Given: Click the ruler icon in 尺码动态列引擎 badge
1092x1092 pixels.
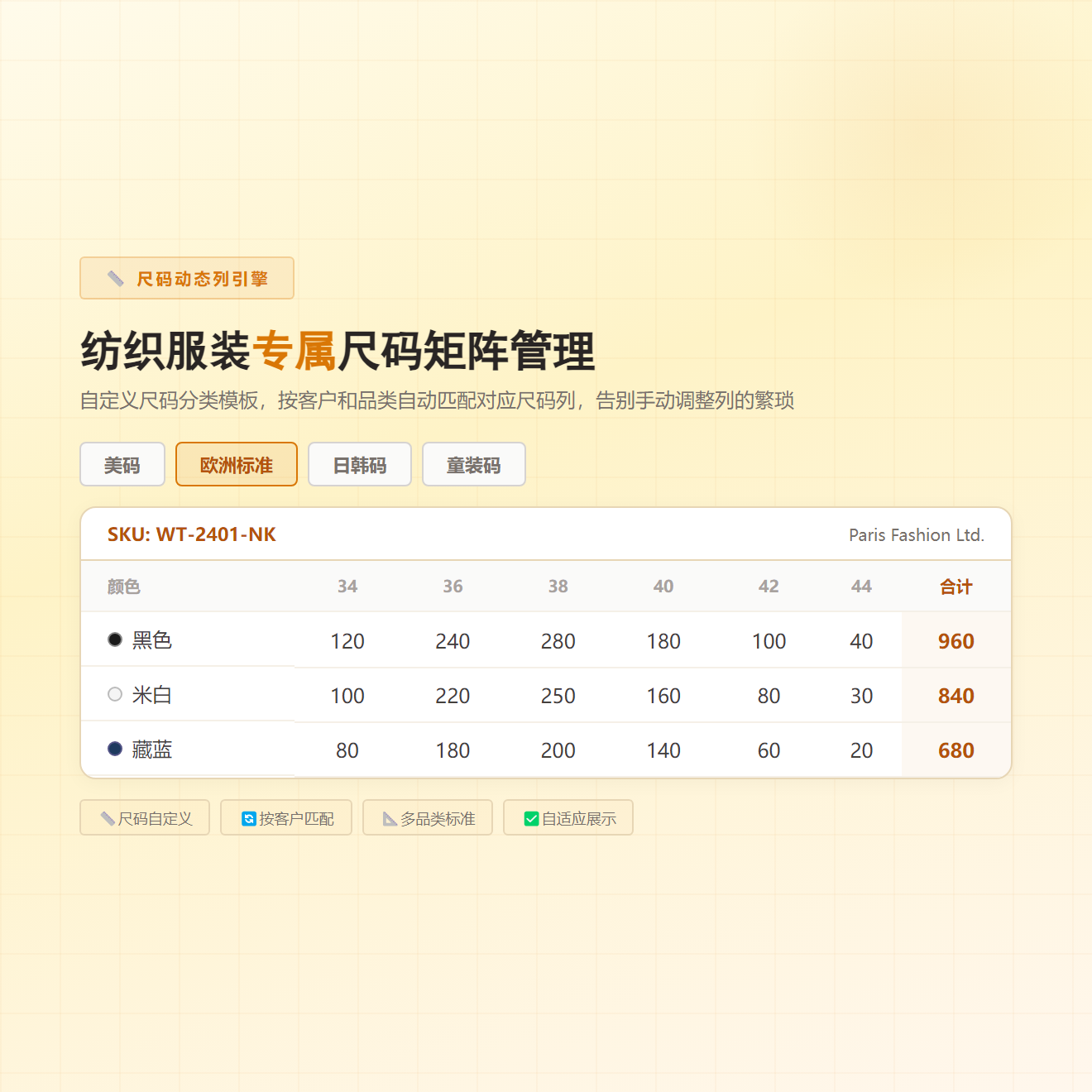Looking at the screenshot, I should pos(116,279).
